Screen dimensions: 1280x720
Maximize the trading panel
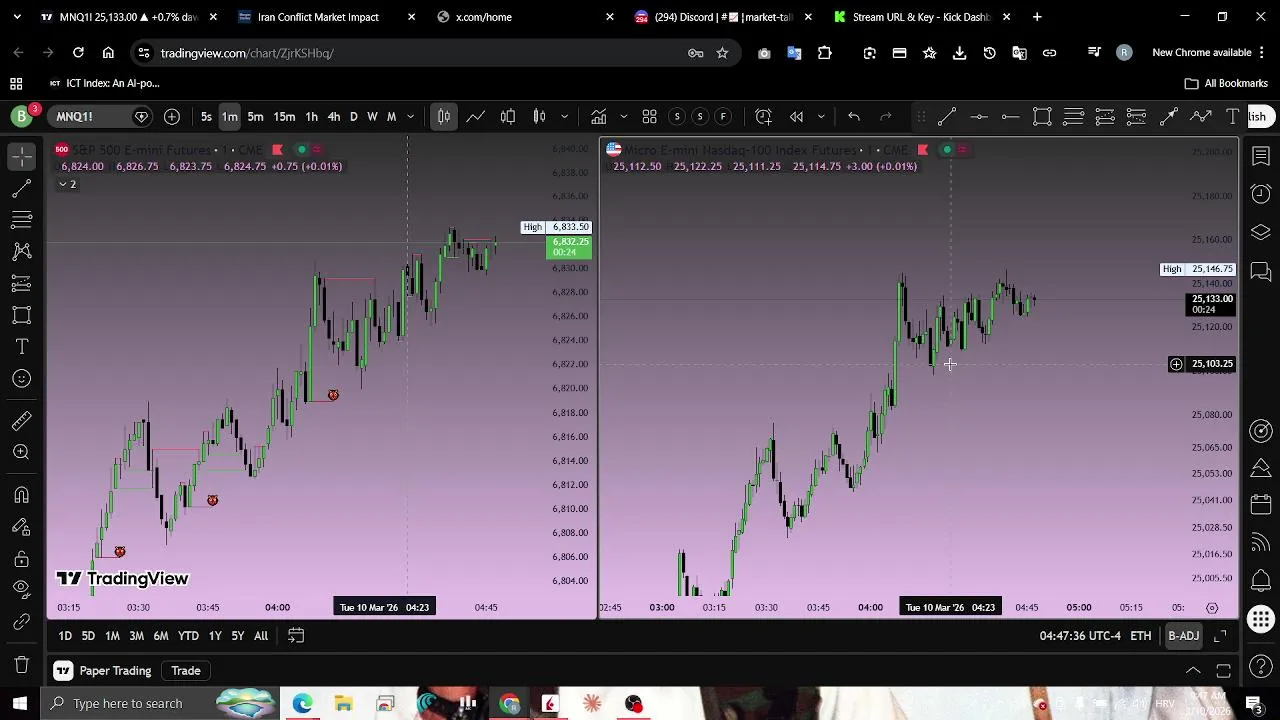tap(1223, 671)
